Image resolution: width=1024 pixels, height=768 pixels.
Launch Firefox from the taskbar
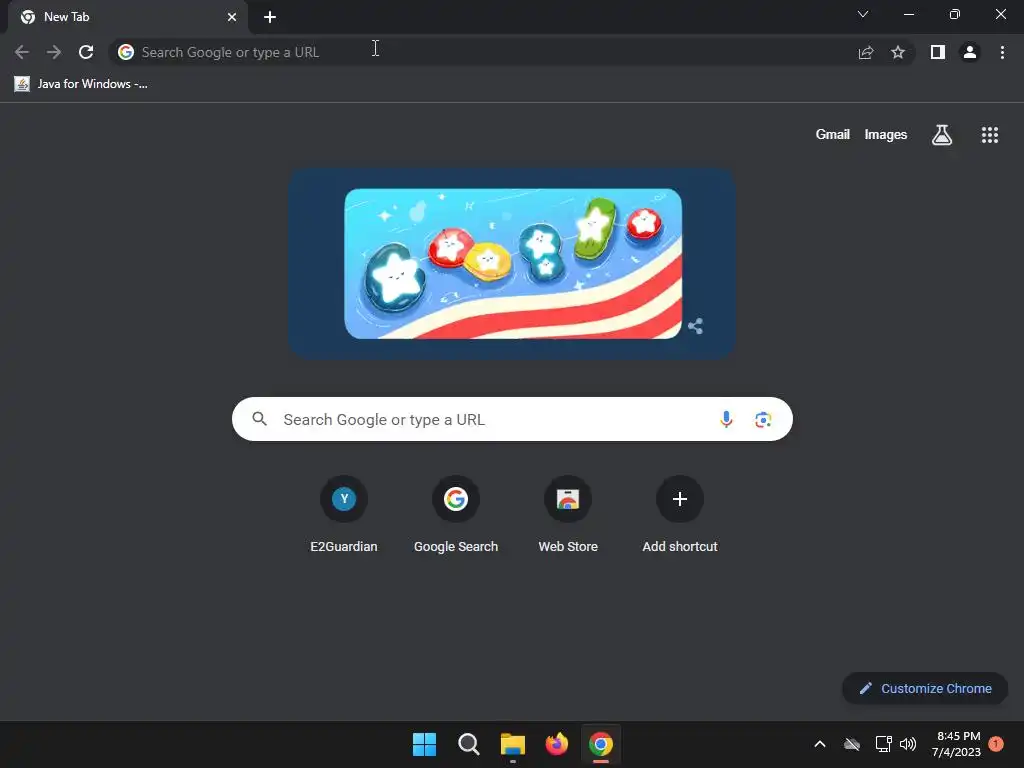click(x=556, y=744)
